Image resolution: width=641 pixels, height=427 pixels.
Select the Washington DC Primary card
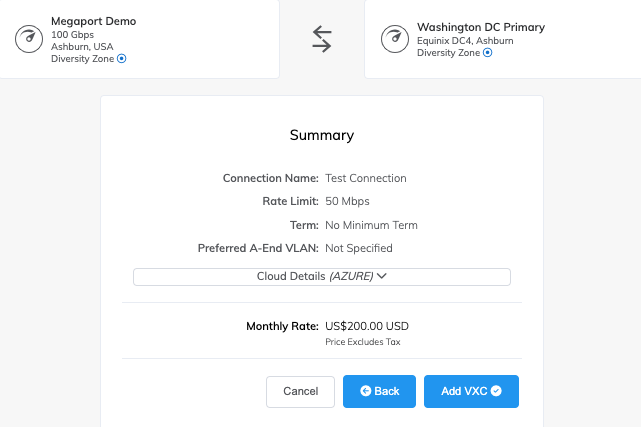[503, 39]
